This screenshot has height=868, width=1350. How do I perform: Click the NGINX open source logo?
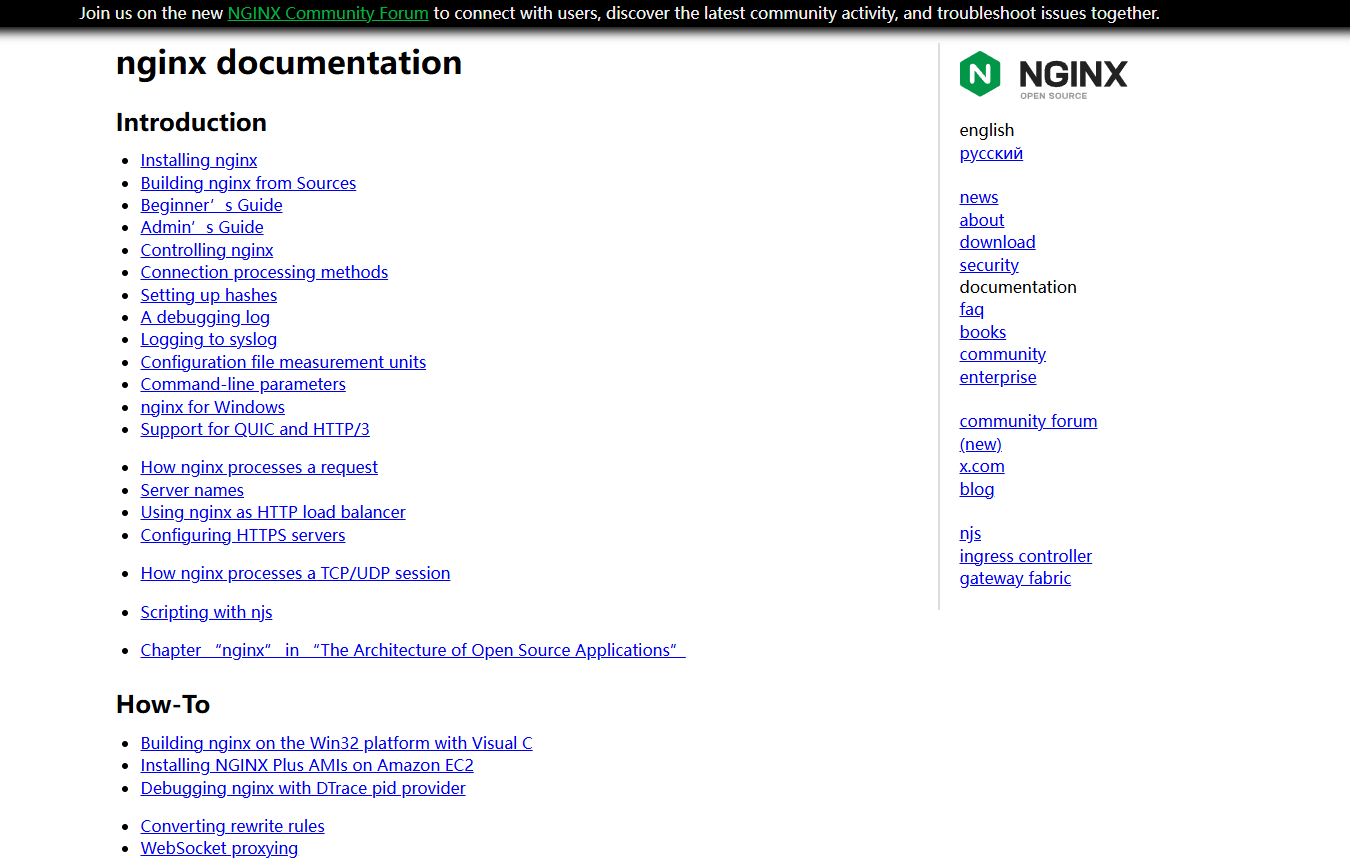[1043, 74]
